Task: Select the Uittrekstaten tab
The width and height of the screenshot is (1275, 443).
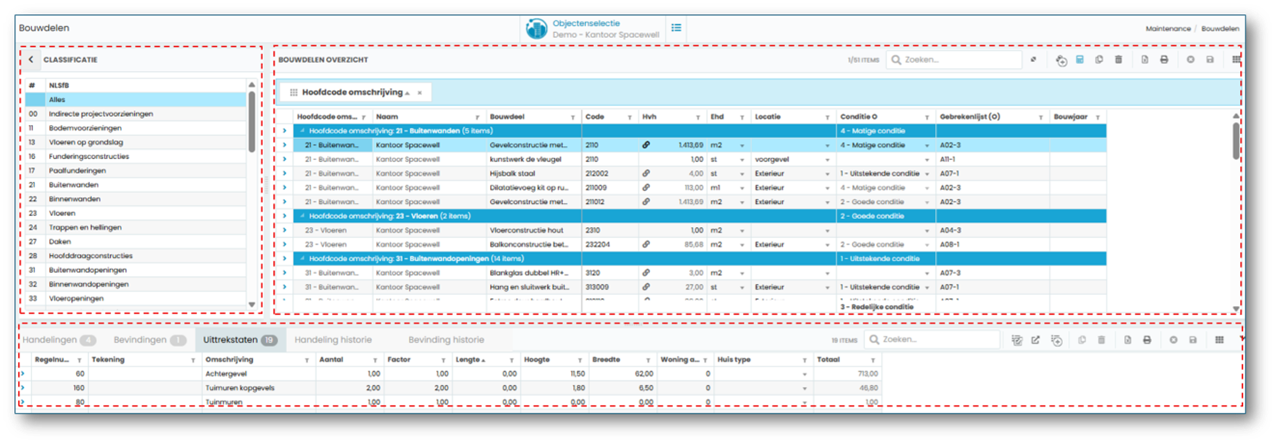Action: [x=239, y=340]
